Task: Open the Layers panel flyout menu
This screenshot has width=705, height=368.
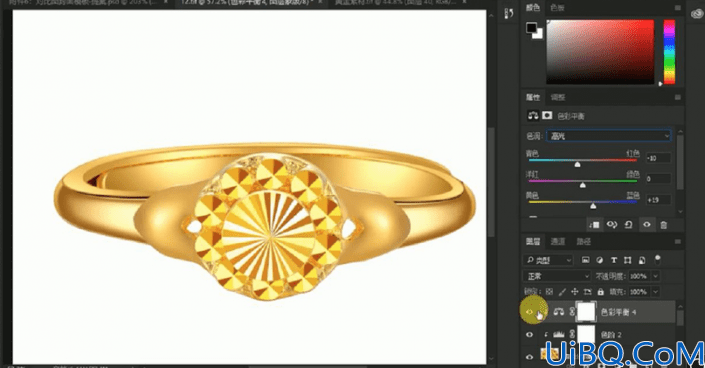Action: pyautogui.click(x=678, y=242)
